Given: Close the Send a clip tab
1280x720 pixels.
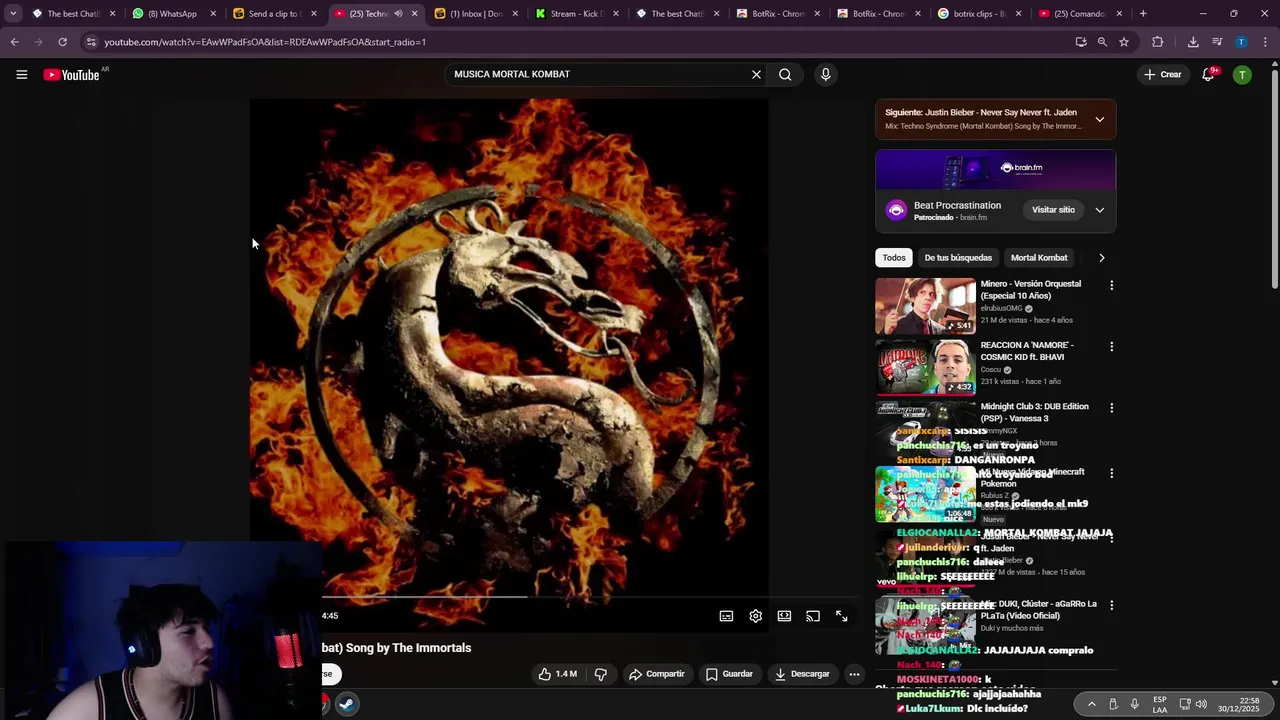Looking at the screenshot, I should pyautogui.click(x=314, y=14).
